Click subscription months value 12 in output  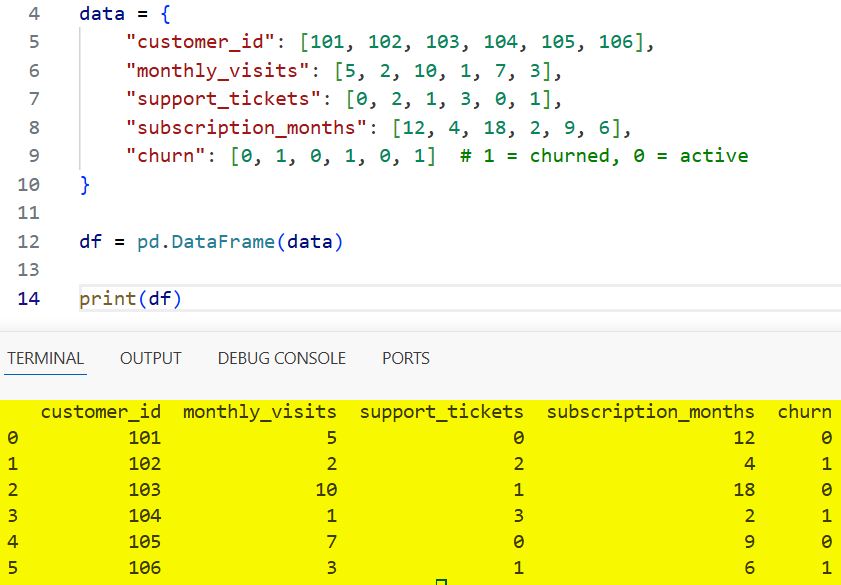click(744, 438)
